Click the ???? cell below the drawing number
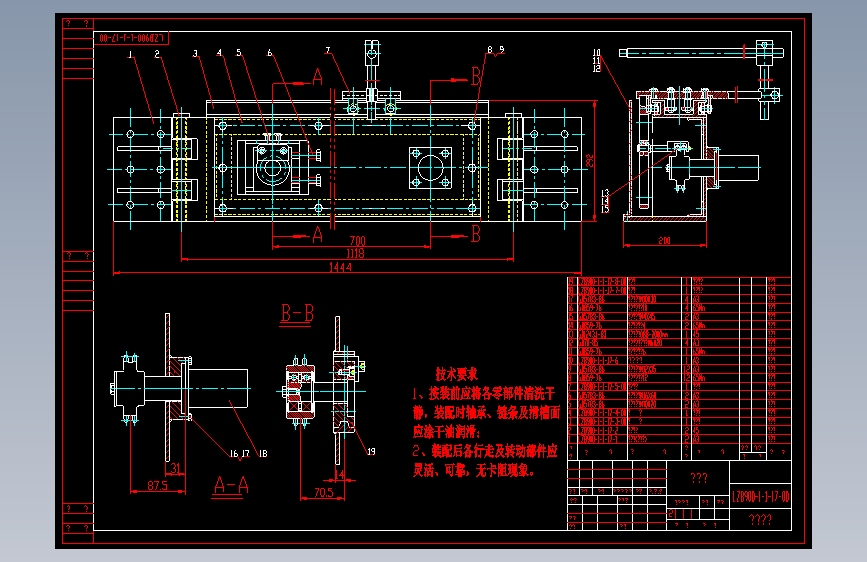867x562 pixels. 760,519
